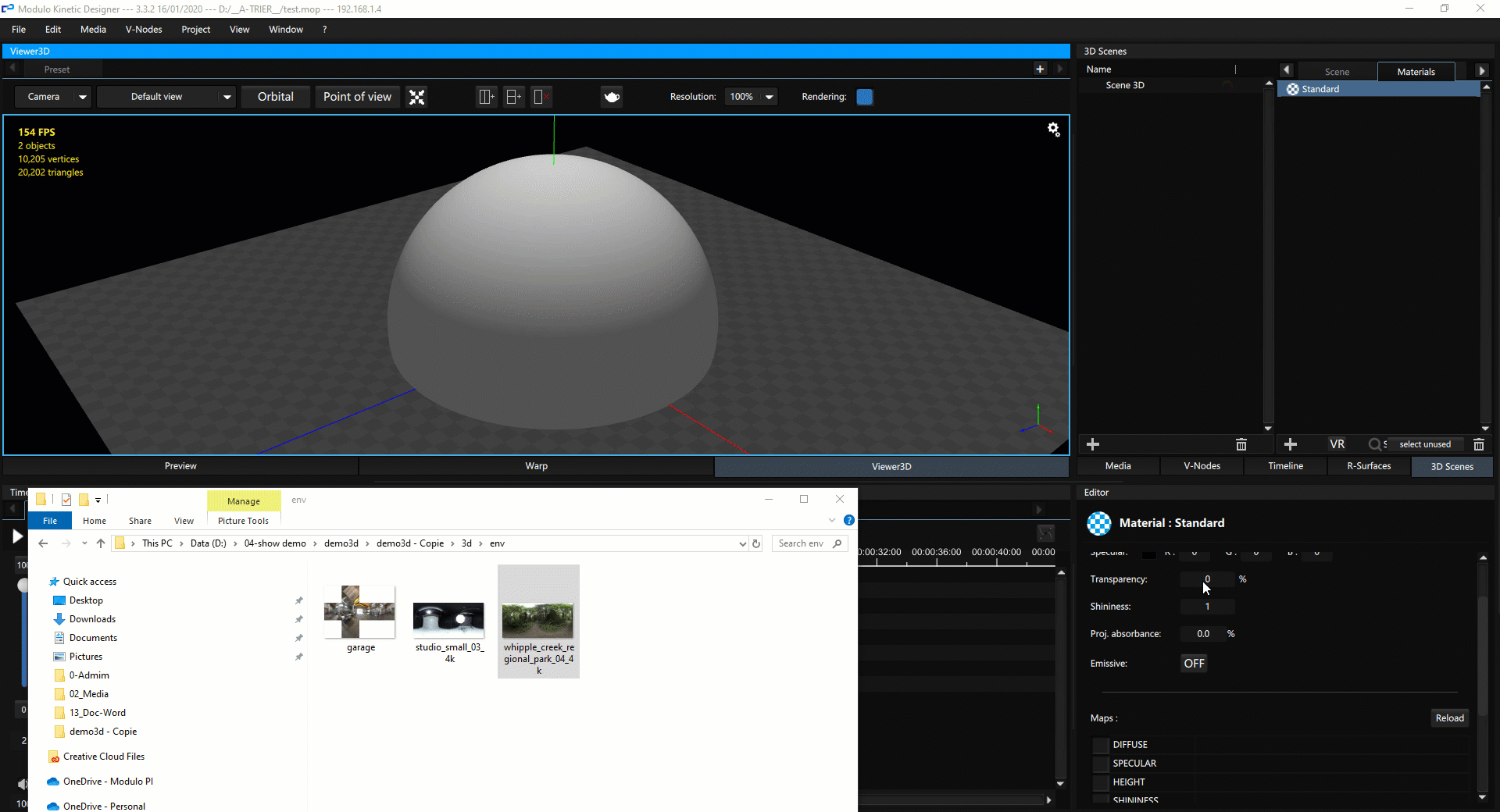Enable the DIFFUSE map checkbox
1500x812 pixels.
[x=1100, y=744]
